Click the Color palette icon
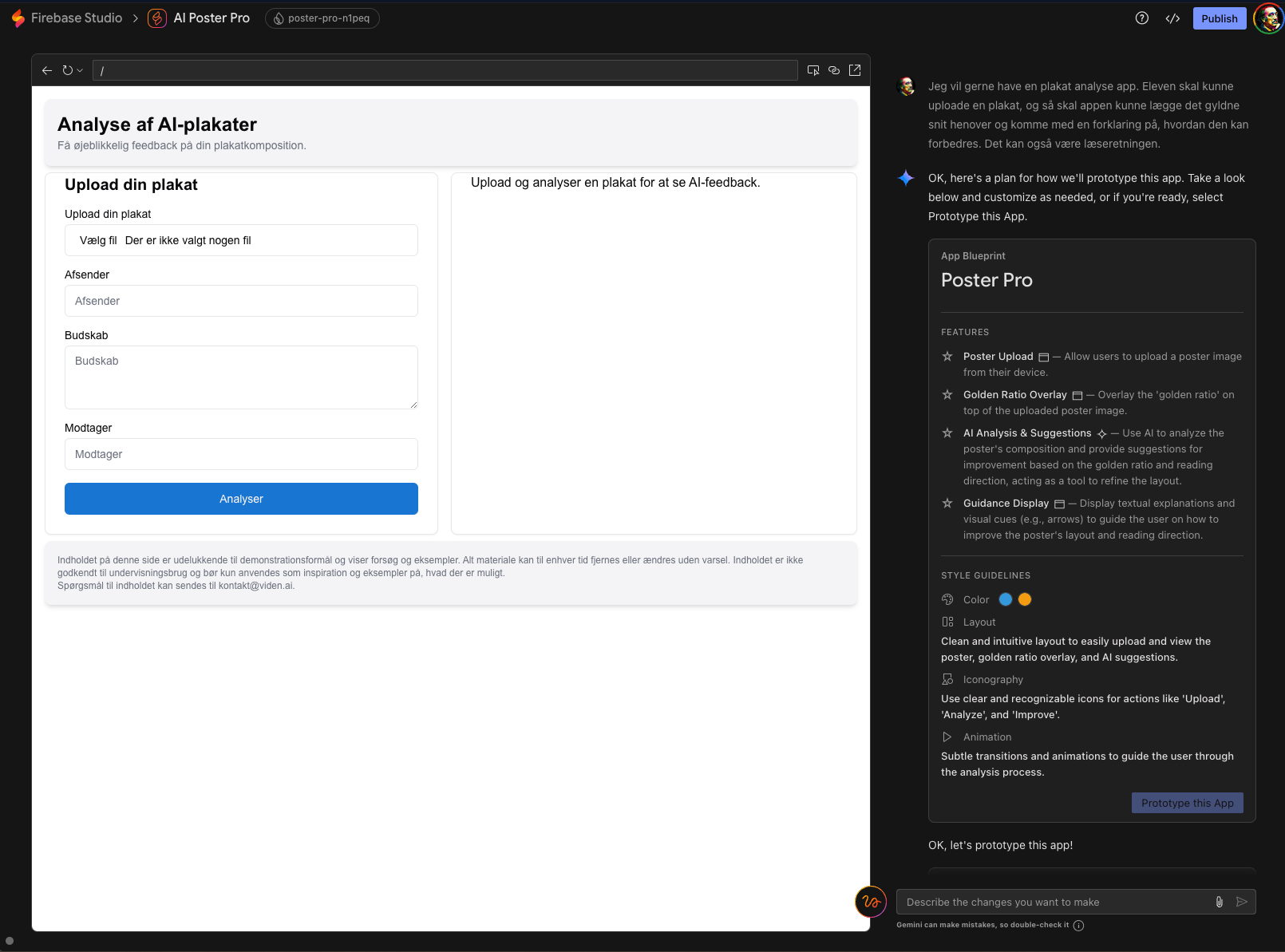1285x952 pixels. pos(947,599)
